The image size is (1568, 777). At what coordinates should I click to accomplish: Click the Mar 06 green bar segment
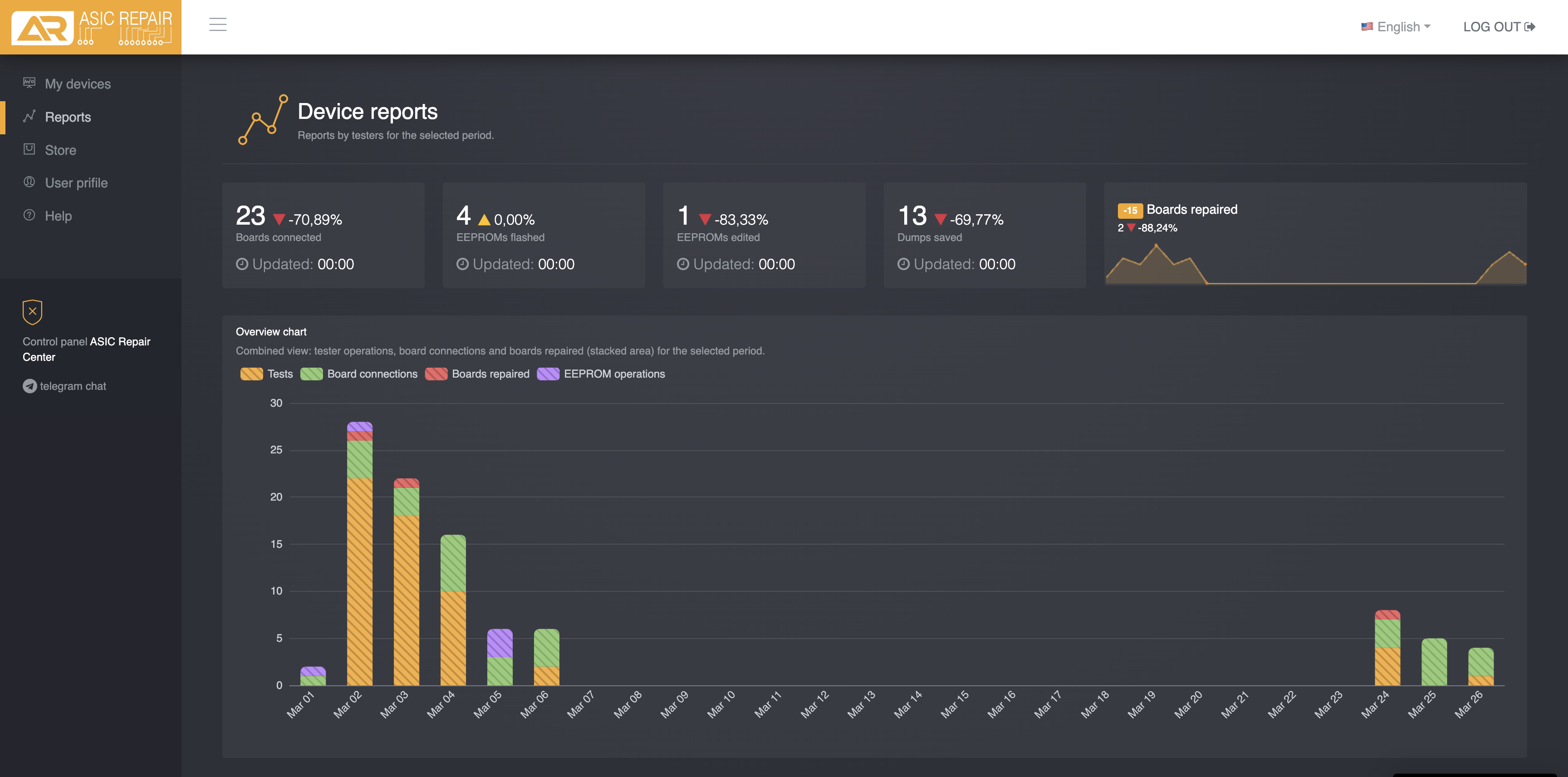547,648
